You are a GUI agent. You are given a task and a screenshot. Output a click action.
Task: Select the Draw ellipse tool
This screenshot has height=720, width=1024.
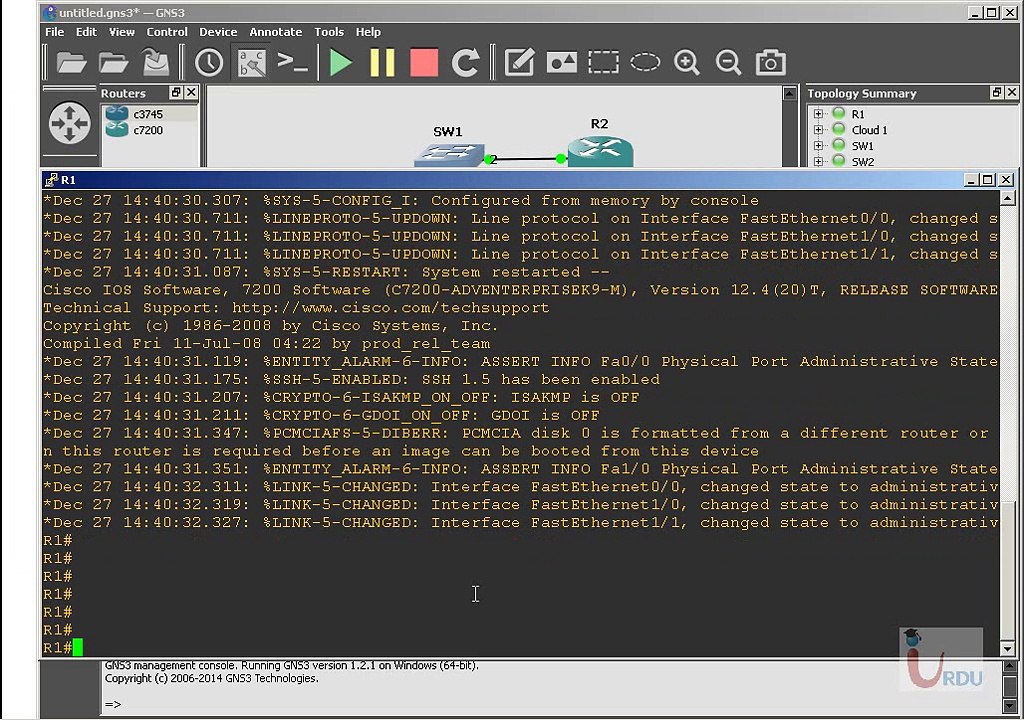[645, 63]
